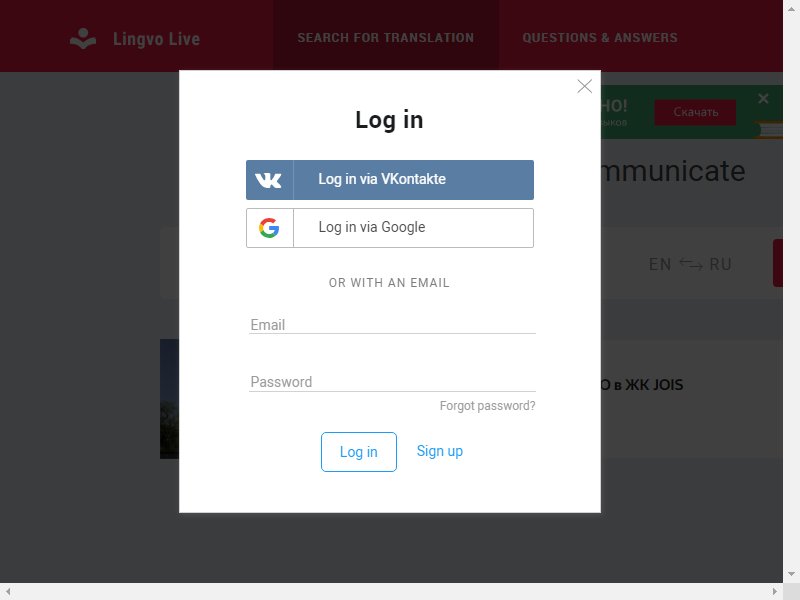Focus the Password input field
Image resolution: width=800 pixels, height=600 pixels.
pos(392,382)
